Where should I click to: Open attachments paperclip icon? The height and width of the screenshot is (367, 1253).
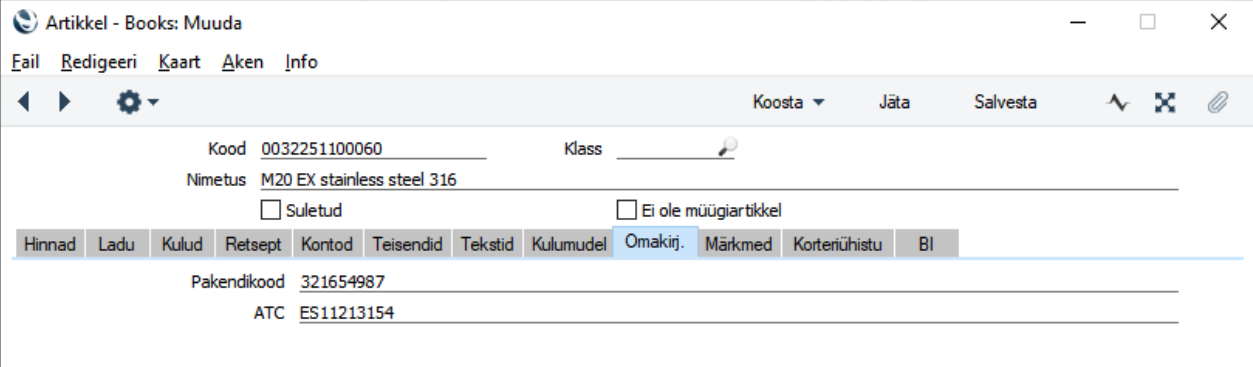[1216, 102]
